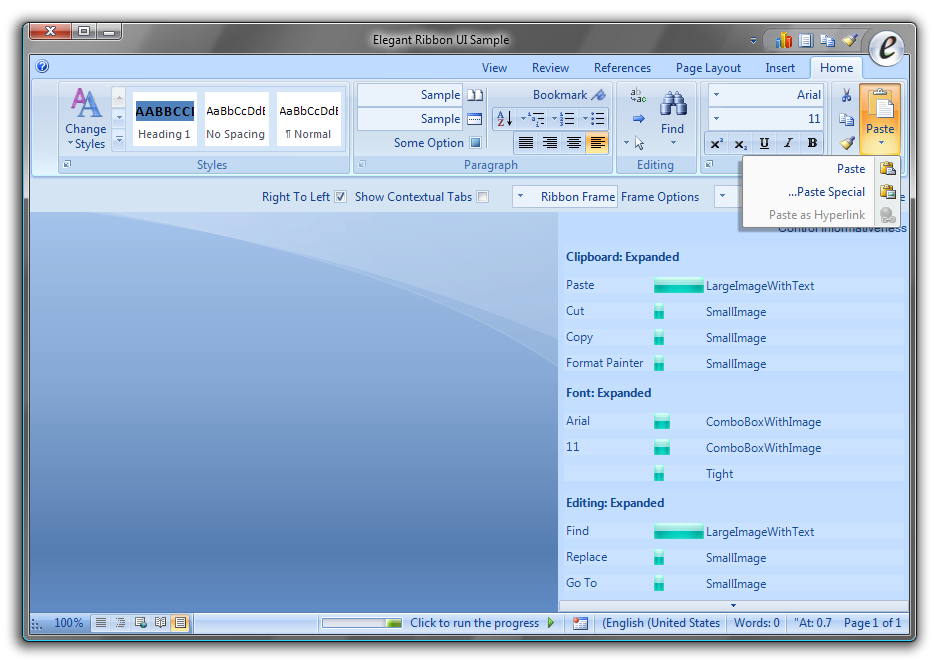Select the Format Painter brush in ribbon
934x660 pixels.
846,143
